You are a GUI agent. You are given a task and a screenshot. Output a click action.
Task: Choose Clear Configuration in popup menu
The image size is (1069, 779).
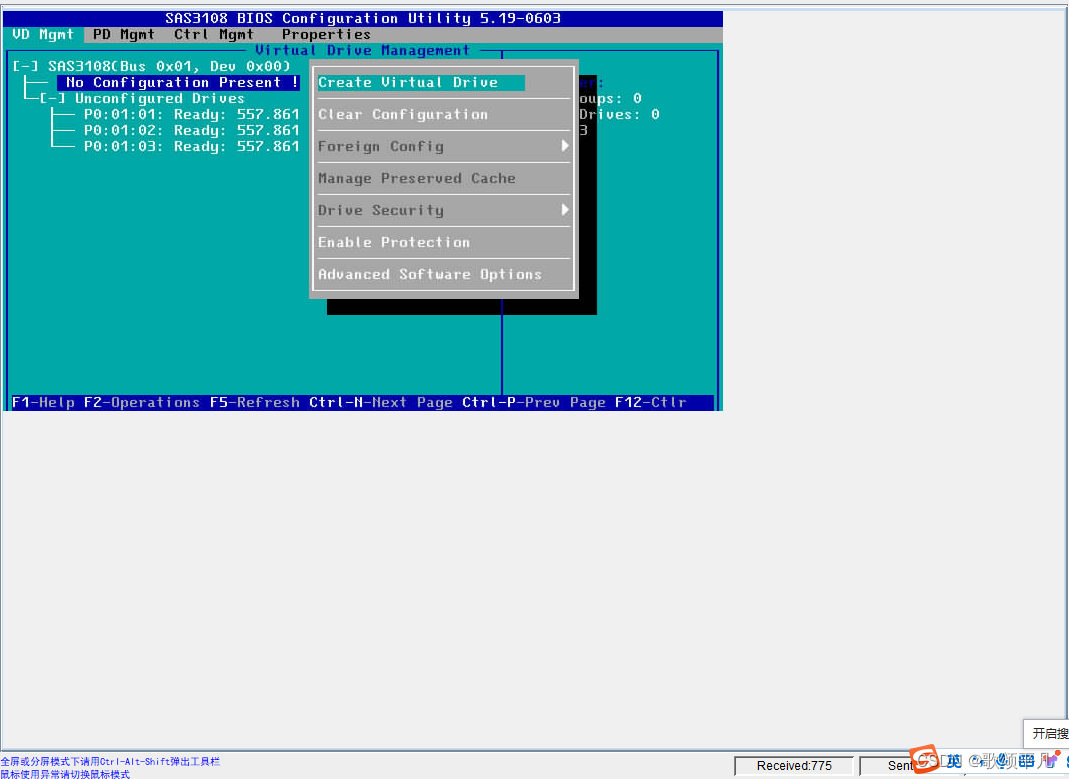403,114
